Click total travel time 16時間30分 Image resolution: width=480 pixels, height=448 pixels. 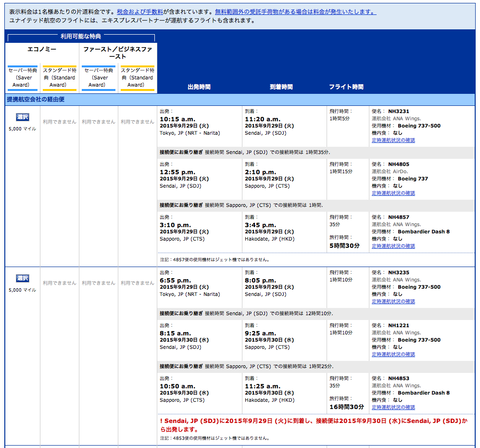click(347, 407)
